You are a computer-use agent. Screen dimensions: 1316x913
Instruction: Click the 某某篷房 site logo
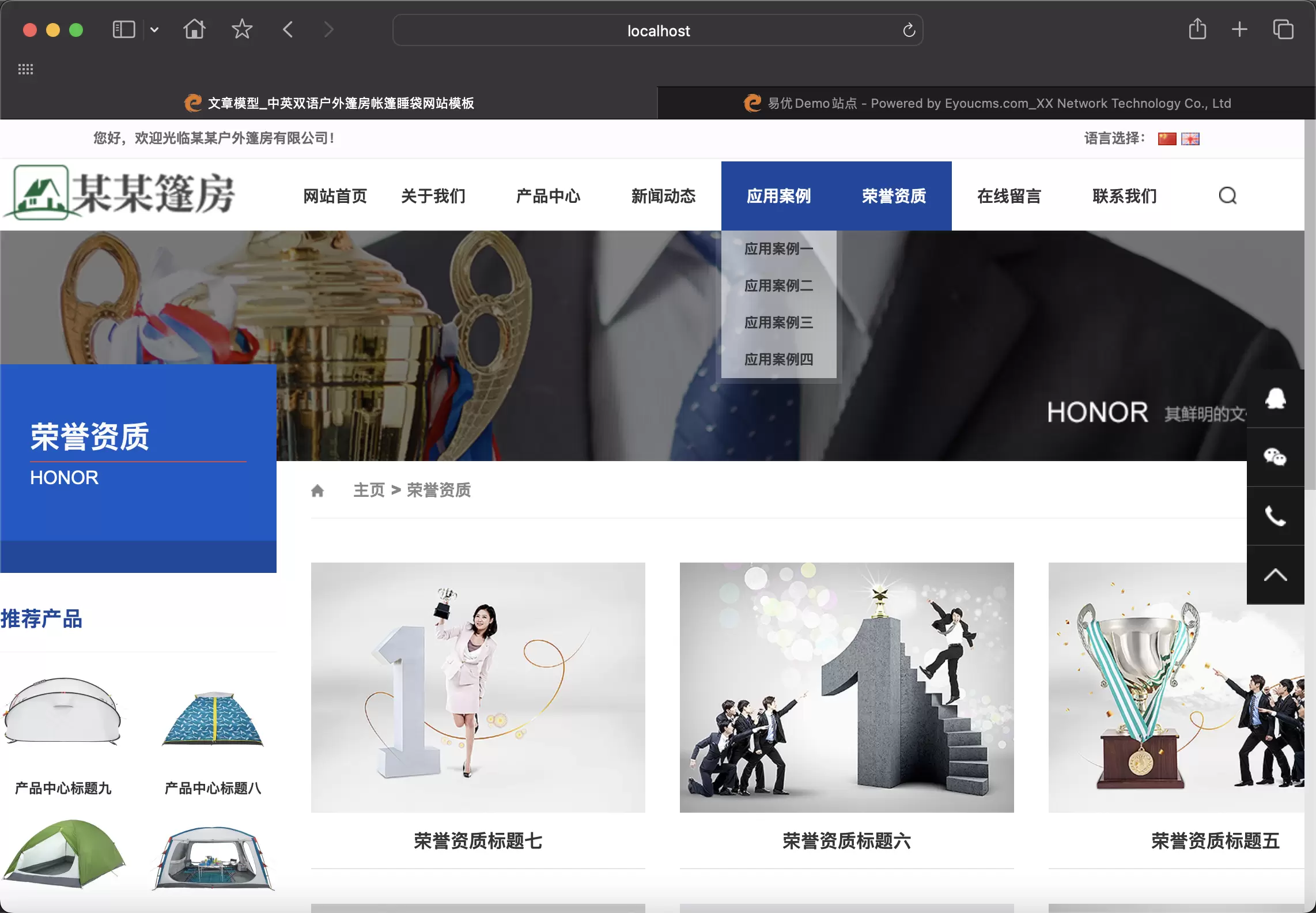click(119, 193)
